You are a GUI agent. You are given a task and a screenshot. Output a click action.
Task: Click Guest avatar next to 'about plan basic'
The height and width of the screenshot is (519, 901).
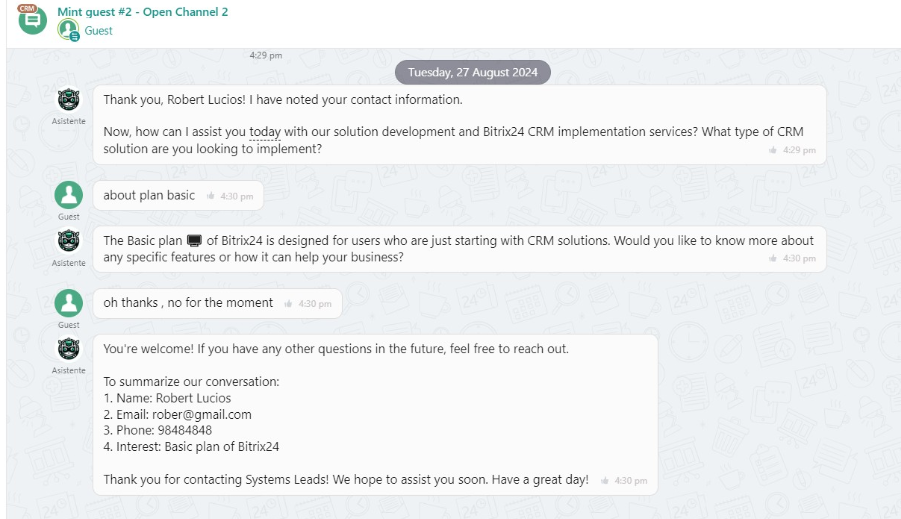coord(68,195)
